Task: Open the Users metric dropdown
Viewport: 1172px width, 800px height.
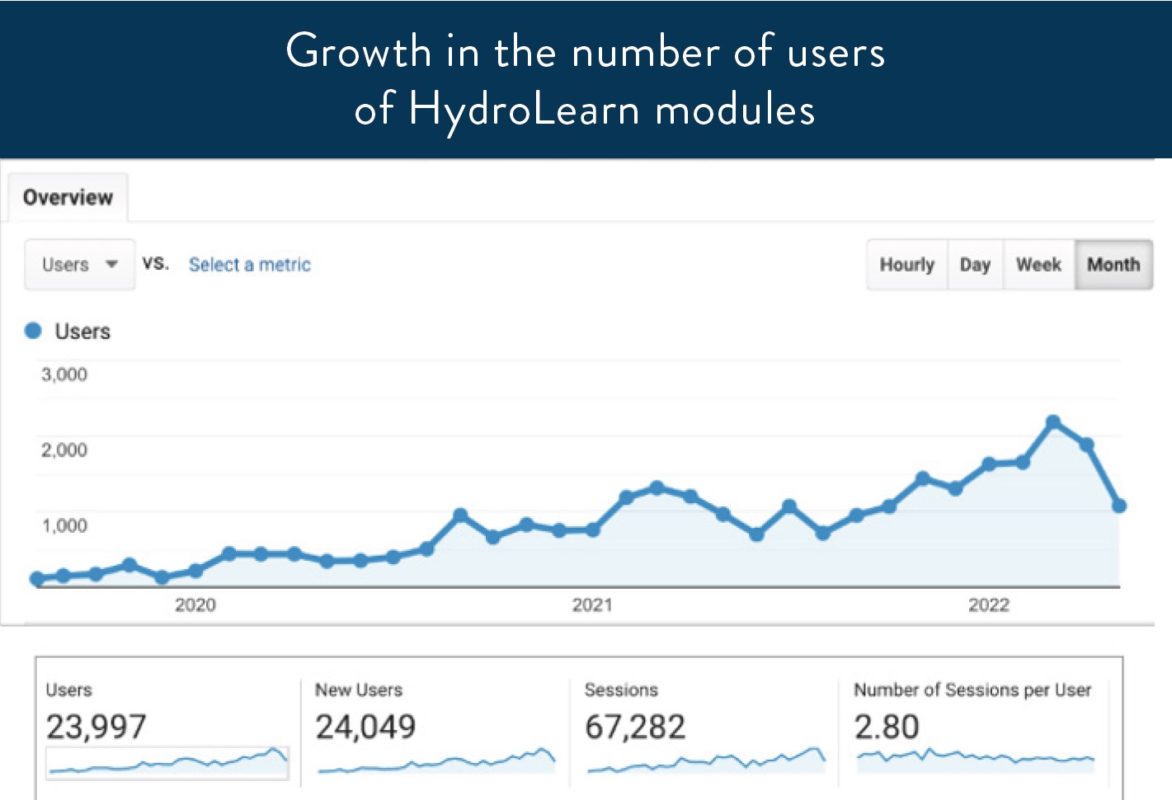Action: coord(79,265)
